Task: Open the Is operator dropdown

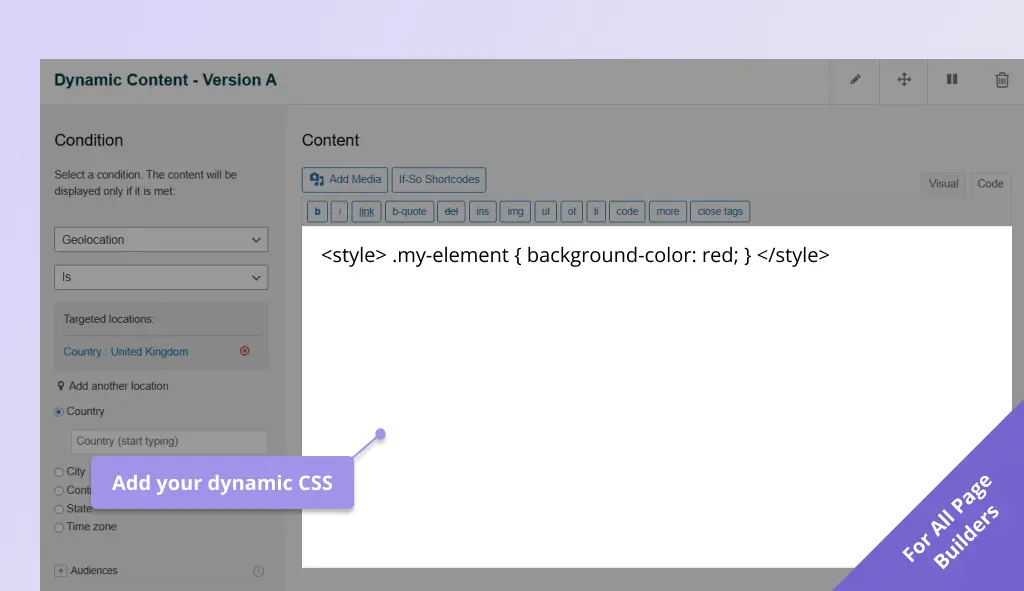Action: (161, 277)
